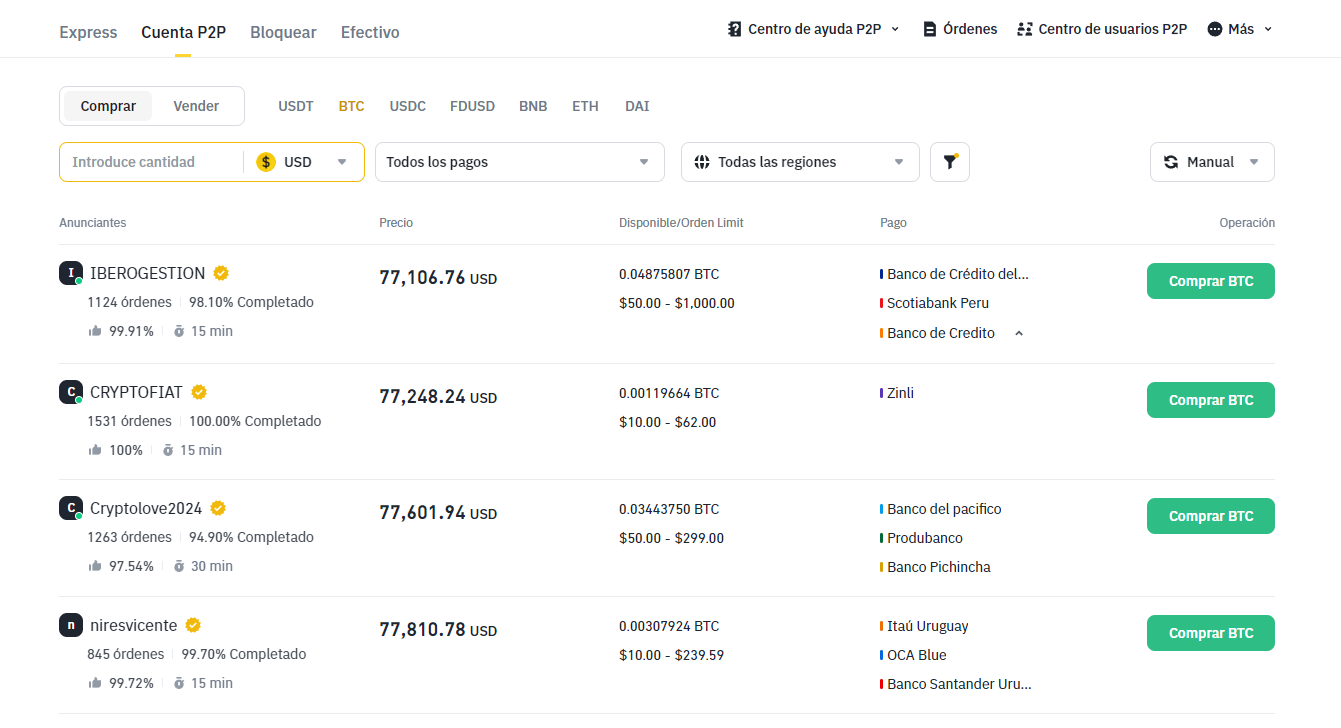Open the Todos los pagos dropdown
The height and width of the screenshot is (728, 1341).
pyautogui.click(x=519, y=162)
